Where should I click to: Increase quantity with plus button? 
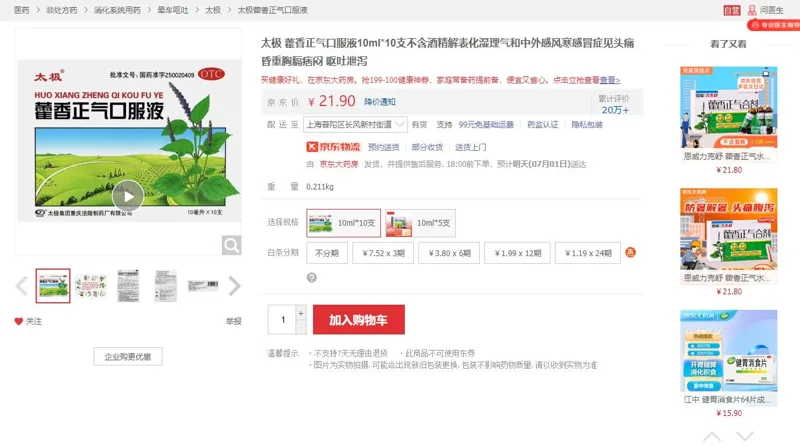(301, 313)
